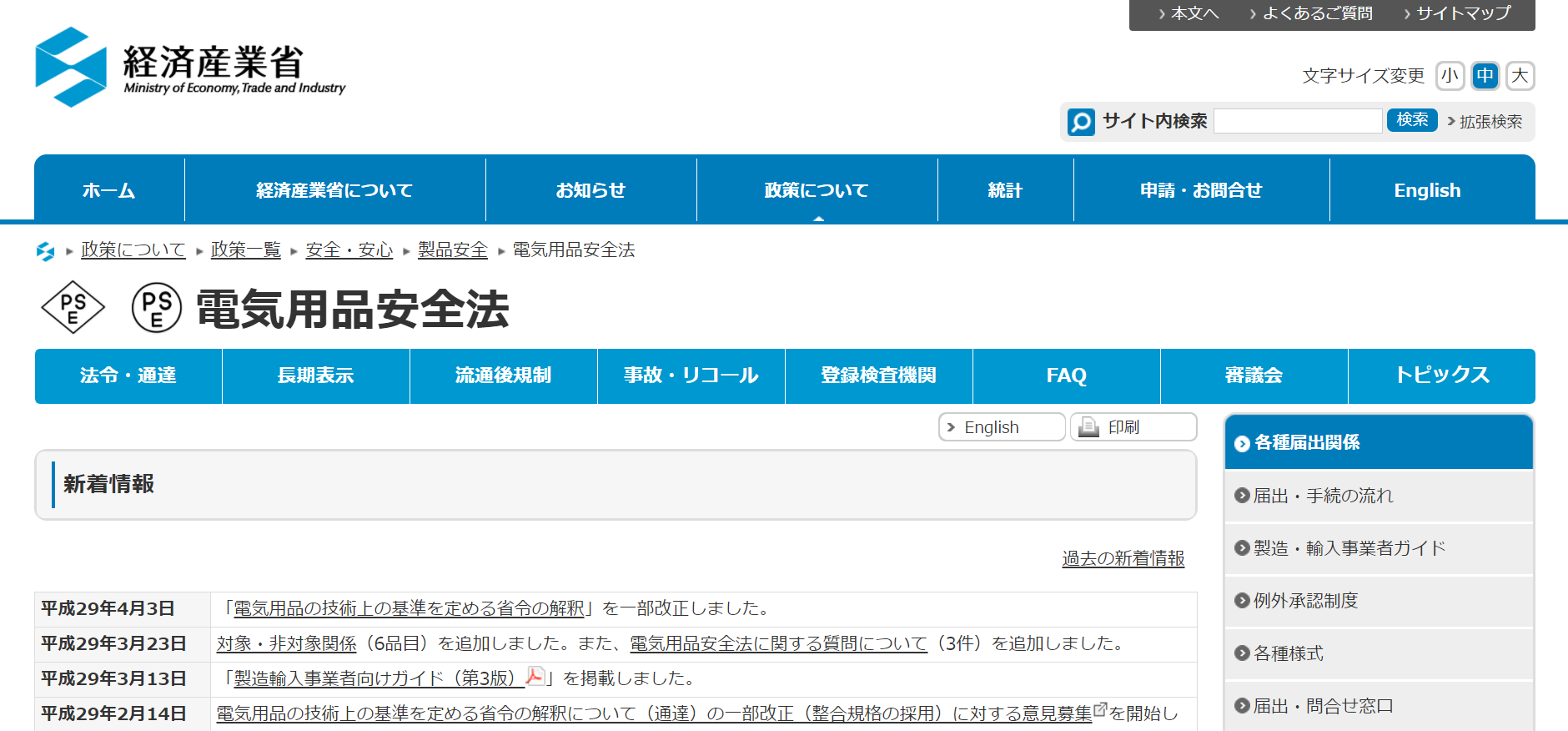The height and width of the screenshot is (731, 1568).
Task: Set text size to large (大)
Action: [x=1520, y=76]
